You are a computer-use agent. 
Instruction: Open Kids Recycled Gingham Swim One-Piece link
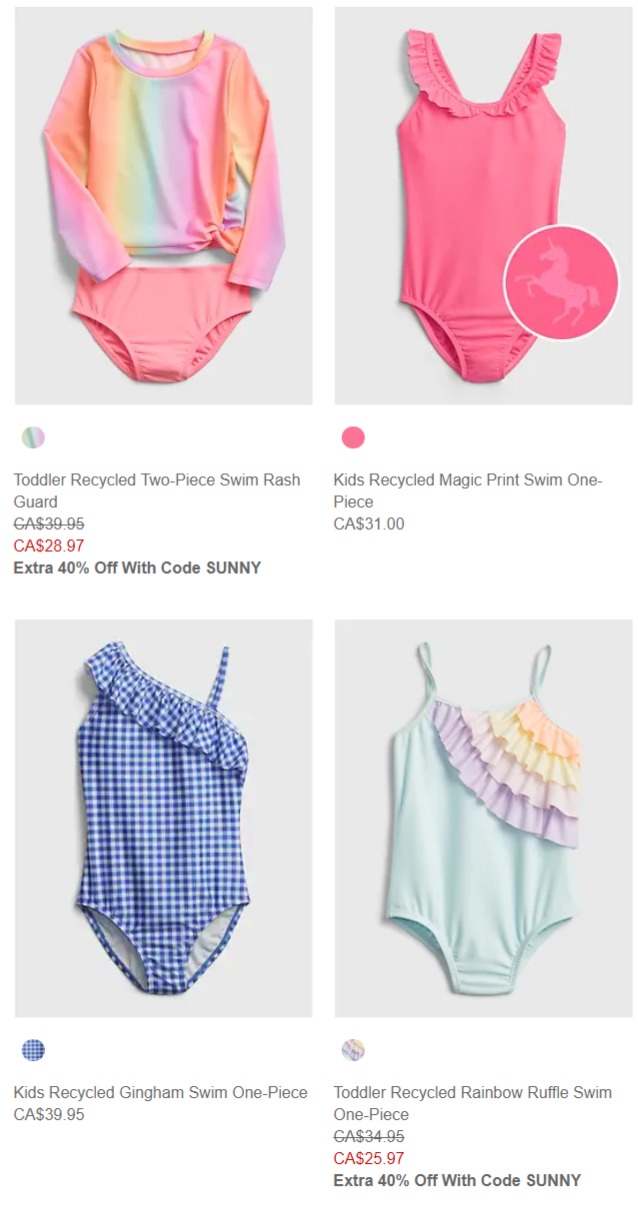click(x=161, y=1092)
